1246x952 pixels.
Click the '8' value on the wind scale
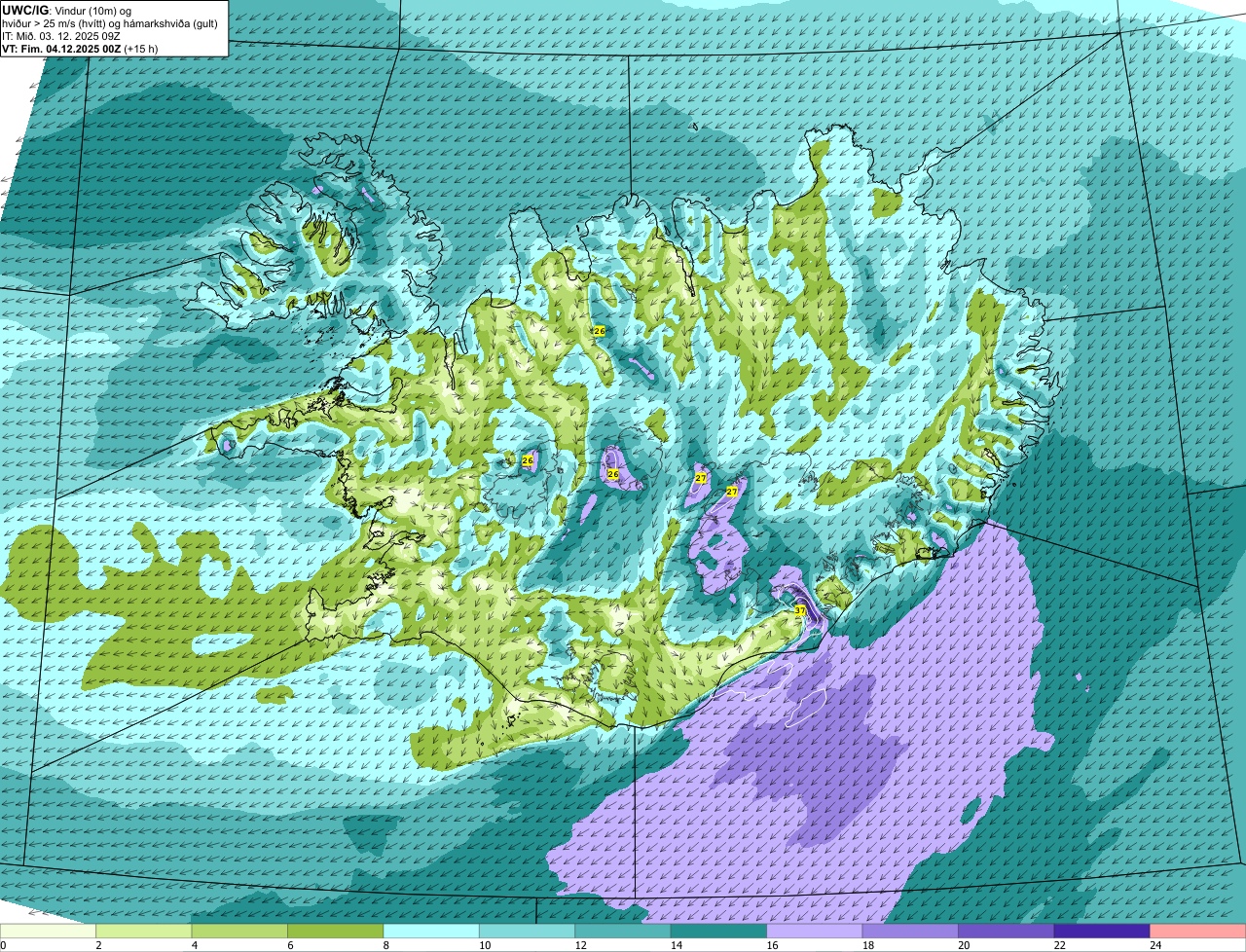(385, 945)
